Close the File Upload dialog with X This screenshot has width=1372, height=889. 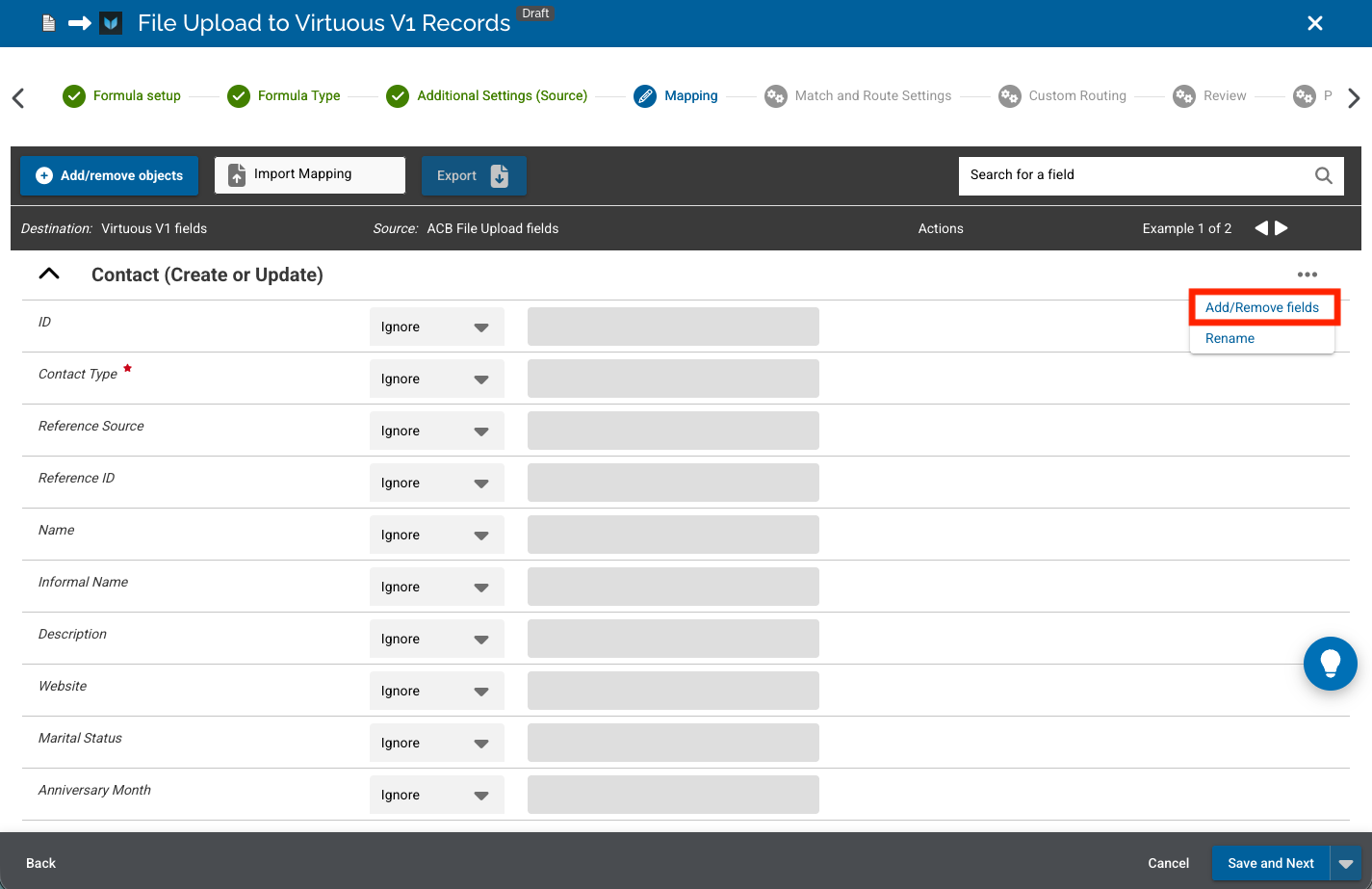coord(1315,23)
